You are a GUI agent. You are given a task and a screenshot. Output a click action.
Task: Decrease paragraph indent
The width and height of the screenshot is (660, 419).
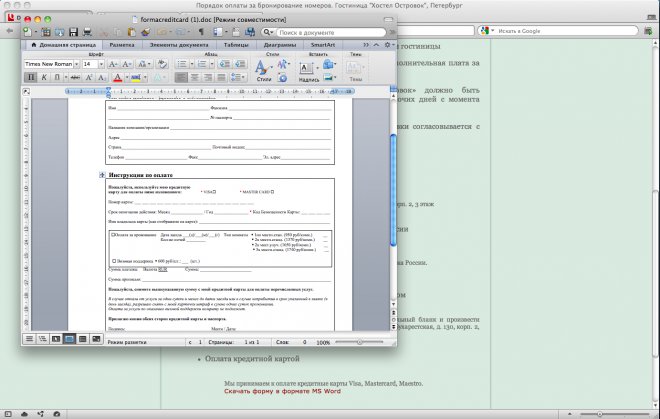click(x=225, y=64)
